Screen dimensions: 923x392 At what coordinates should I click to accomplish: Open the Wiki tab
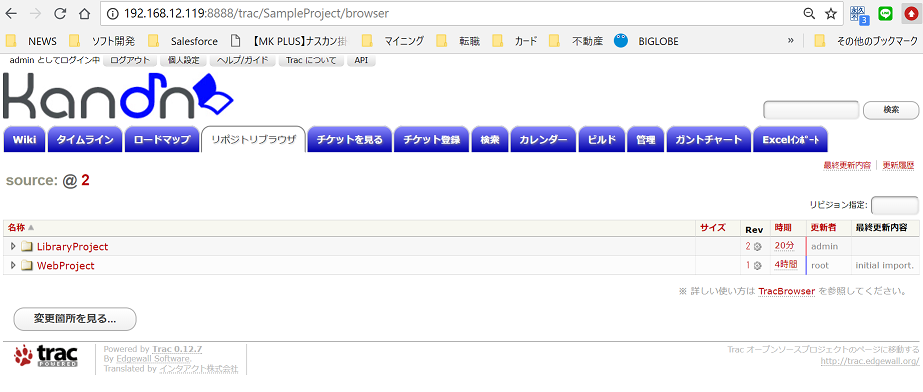[25, 139]
